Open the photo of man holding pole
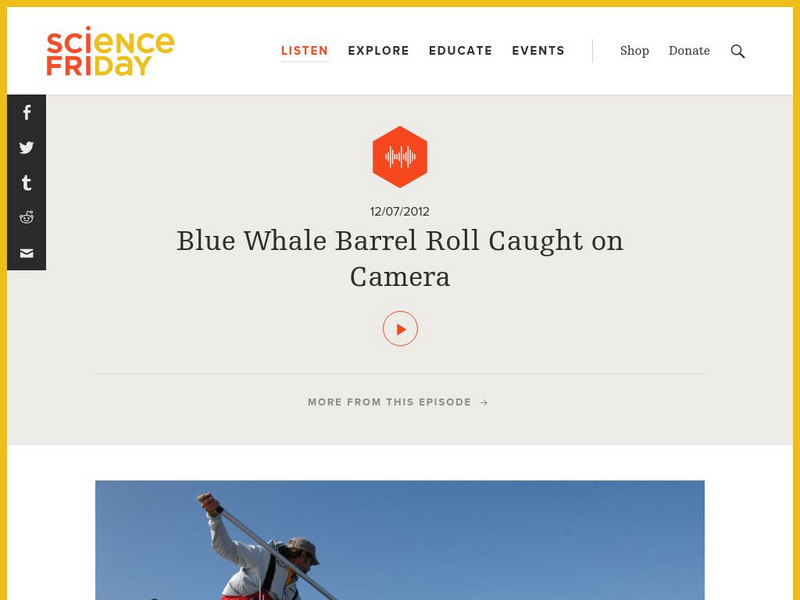This screenshot has width=800, height=600. click(400, 540)
